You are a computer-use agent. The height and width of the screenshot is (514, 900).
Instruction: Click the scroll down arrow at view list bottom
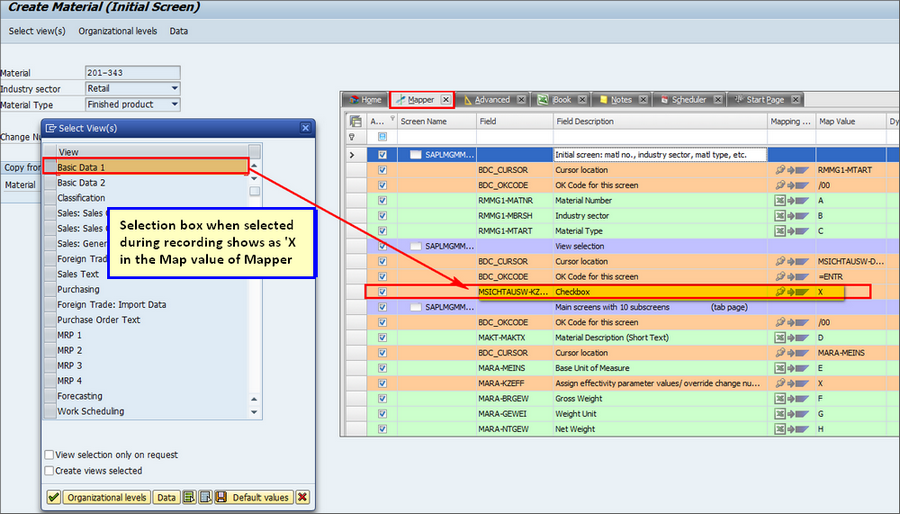tap(254, 412)
